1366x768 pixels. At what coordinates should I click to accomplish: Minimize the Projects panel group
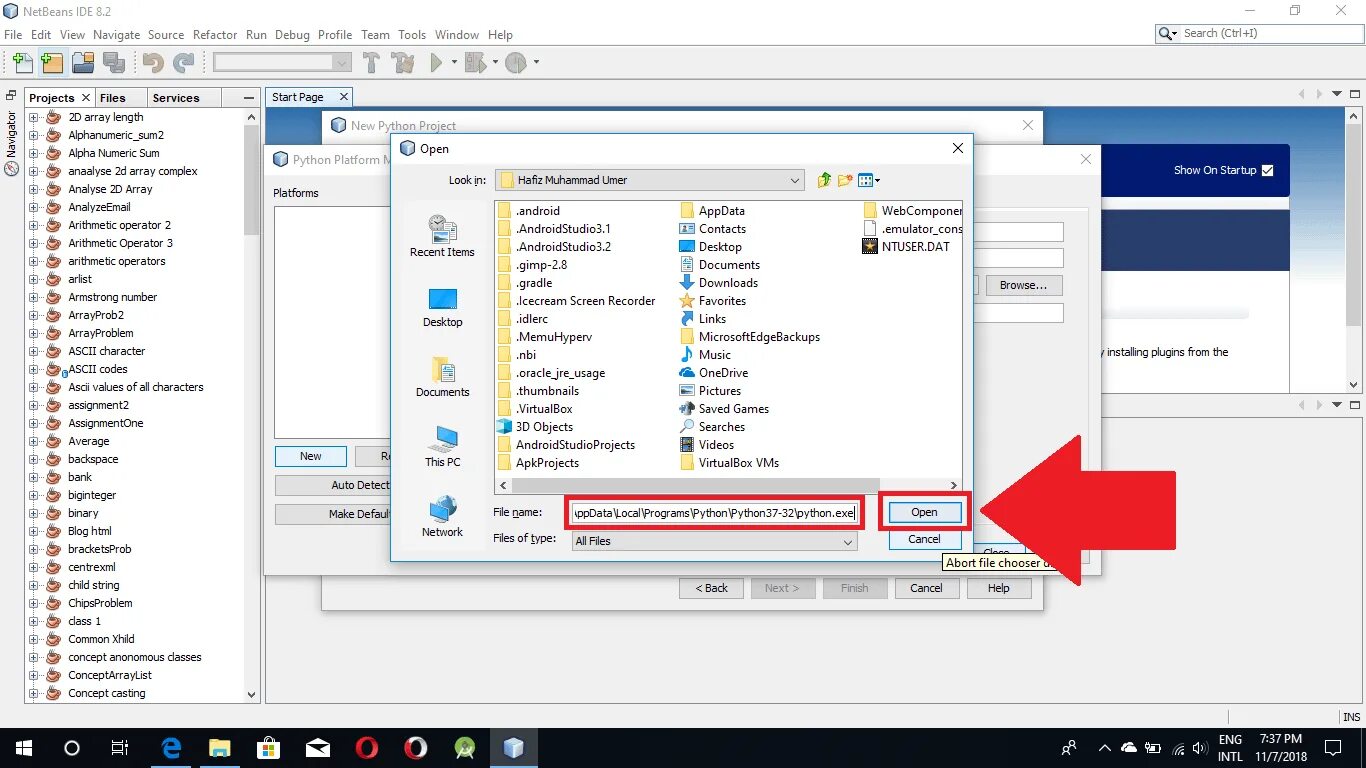249,97
